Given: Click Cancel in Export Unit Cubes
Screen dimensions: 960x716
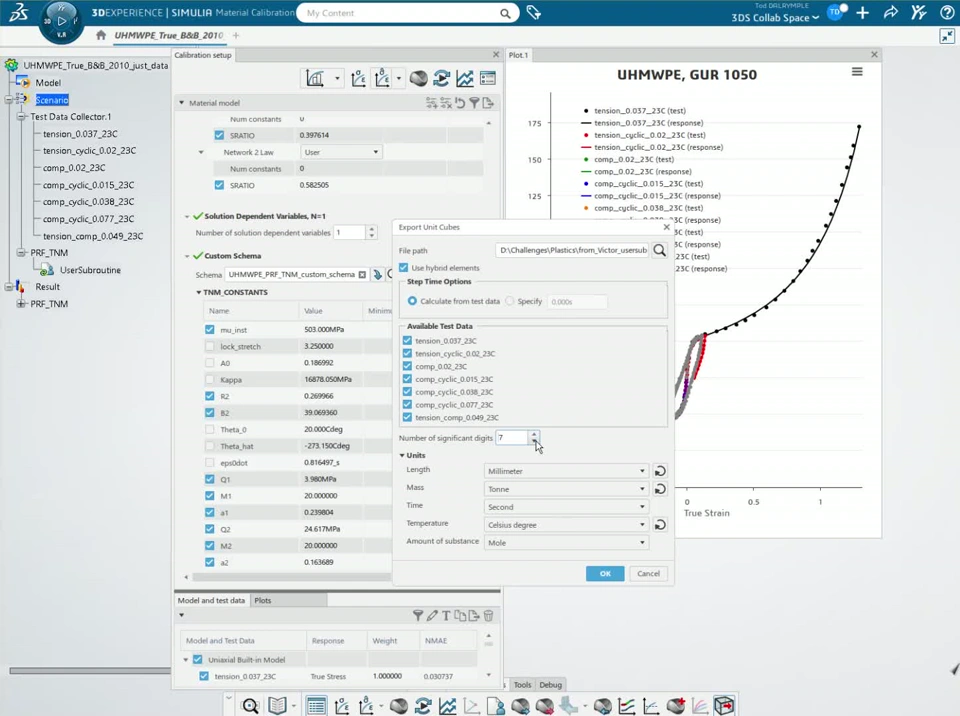Looking at the screenshot, I should tap(648, 573).
